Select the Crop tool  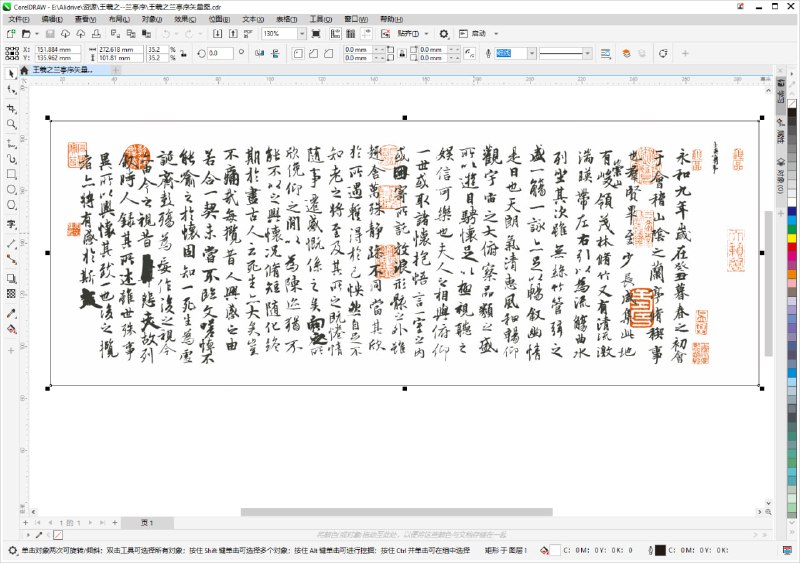11,107
